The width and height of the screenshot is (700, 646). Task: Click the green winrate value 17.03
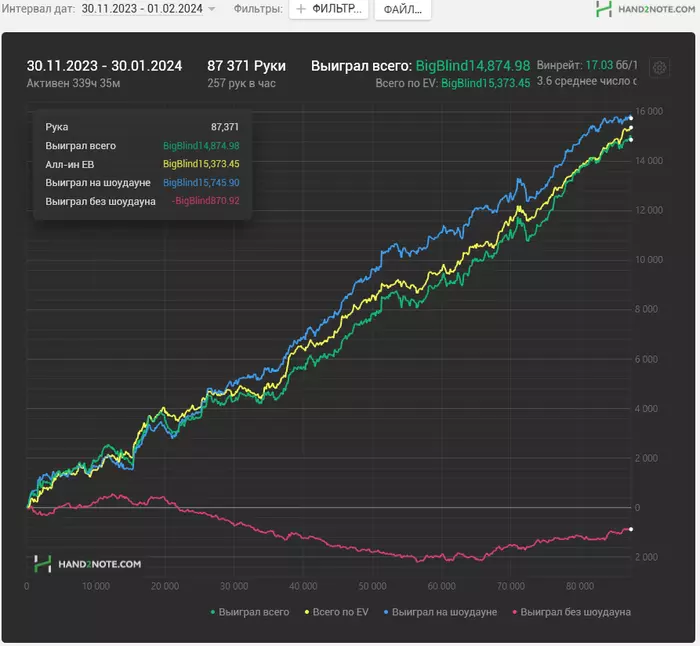coord(599,63)
